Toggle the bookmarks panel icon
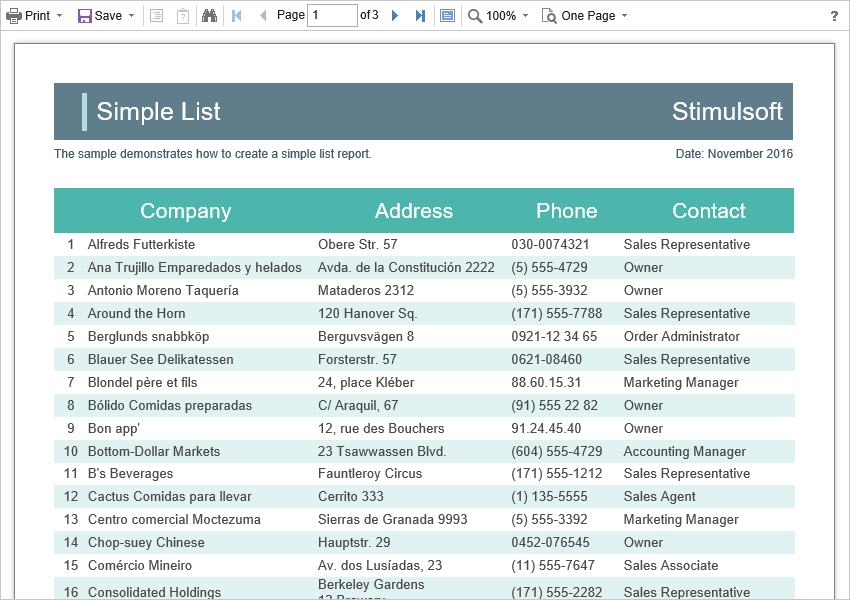Viewport: 850px width, 600px height. coord(157,16)
